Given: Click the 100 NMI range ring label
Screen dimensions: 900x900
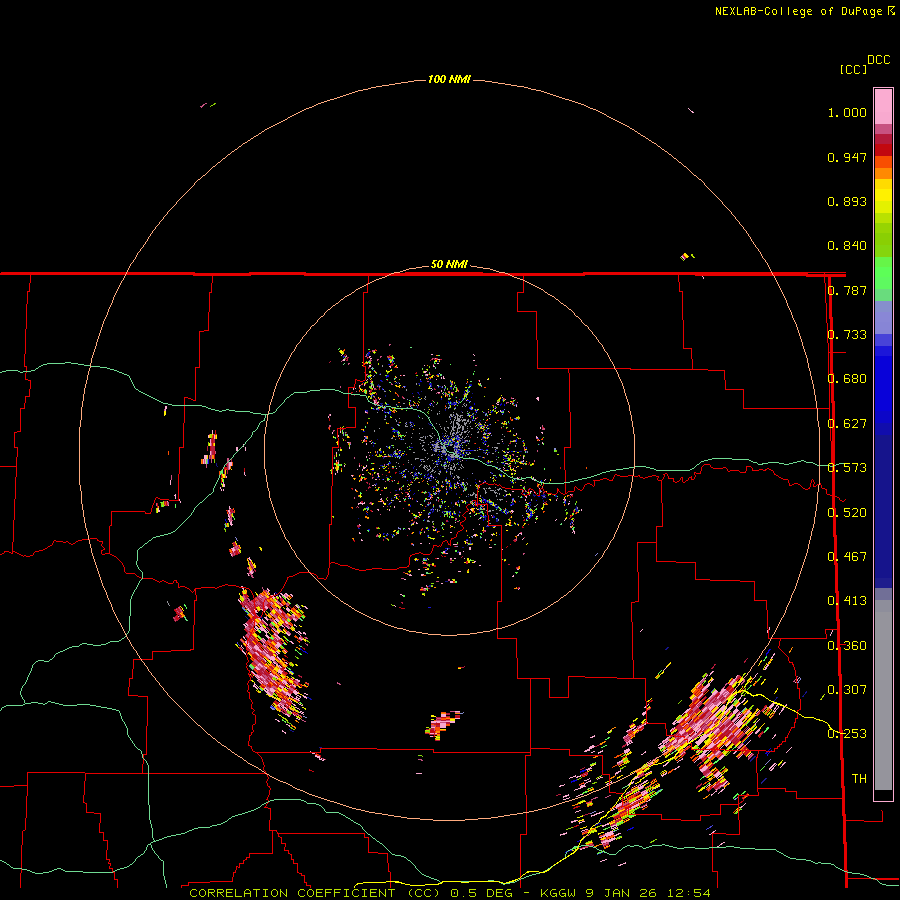Looking at the screenshot, I should [x=449, y=79].
